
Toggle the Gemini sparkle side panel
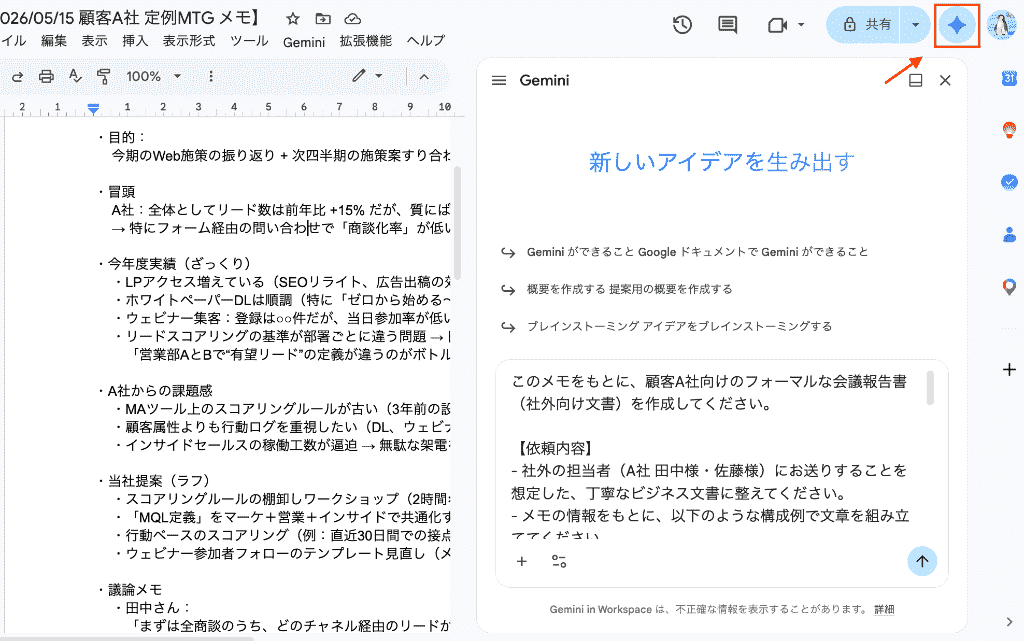coord(957,25)
